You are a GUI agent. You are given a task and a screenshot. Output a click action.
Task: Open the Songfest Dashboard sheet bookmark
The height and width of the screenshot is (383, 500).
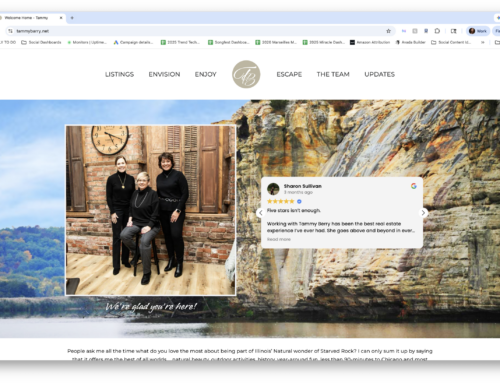pos(229,42)
